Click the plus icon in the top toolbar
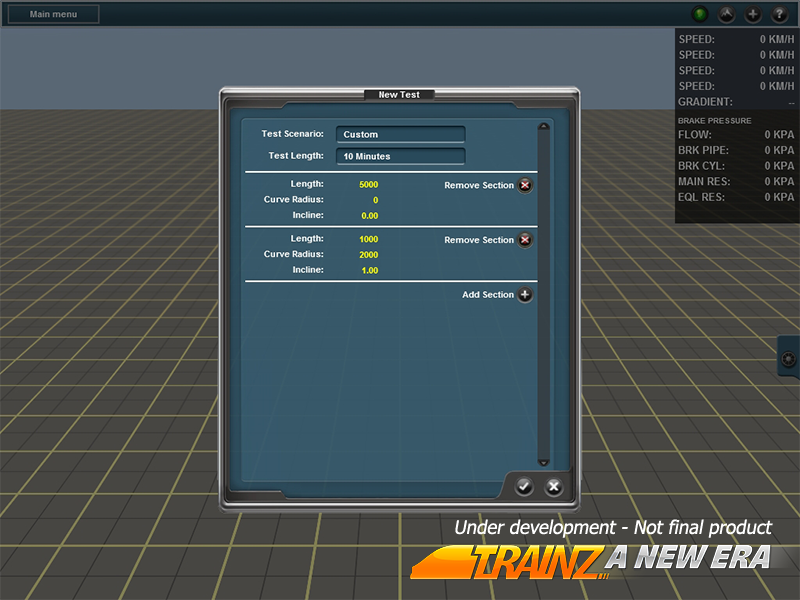The image size is (800, 600). pyautogui.click(x=752, y=14)
